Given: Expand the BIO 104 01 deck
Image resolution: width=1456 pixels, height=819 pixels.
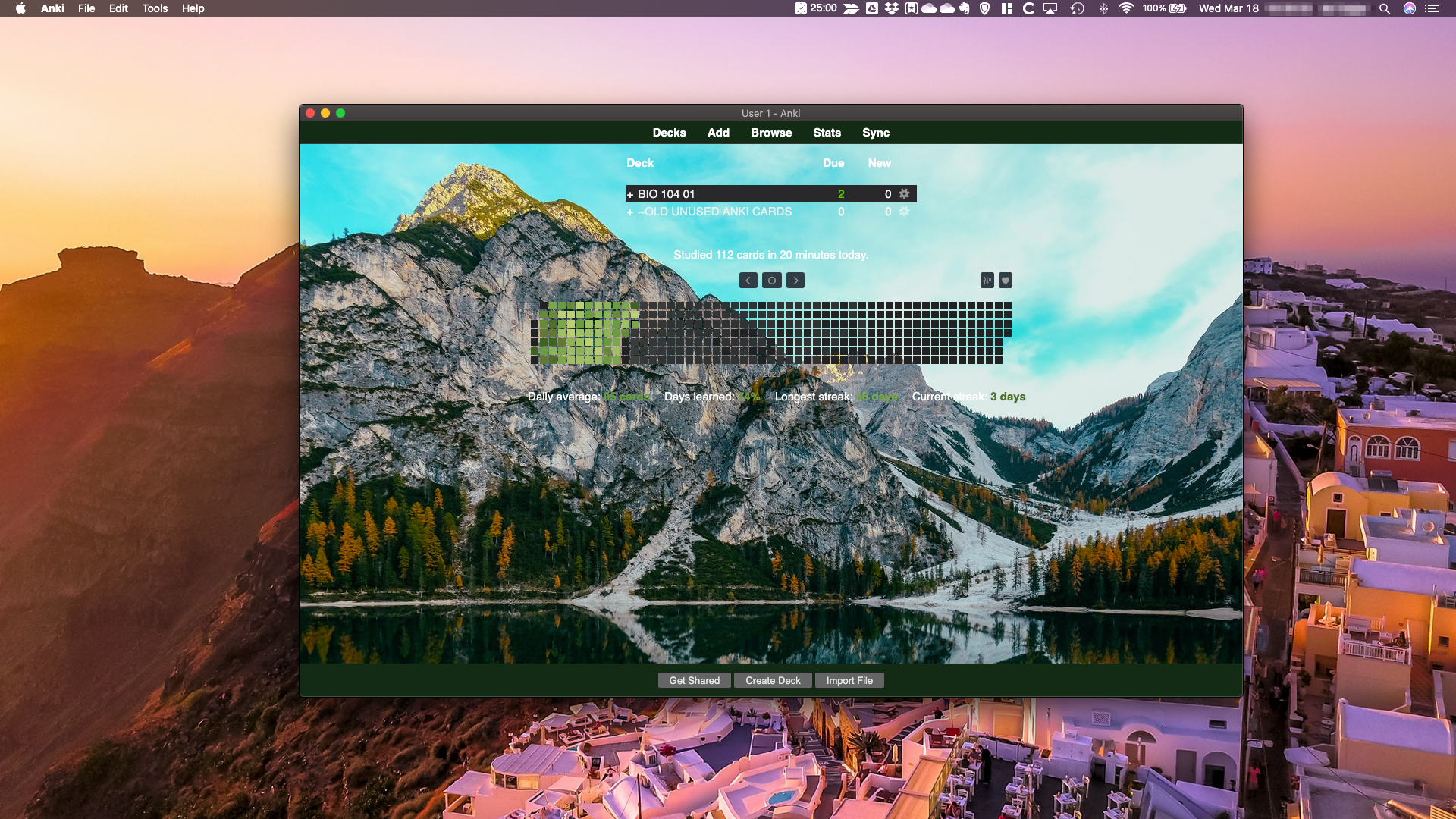Looking at the screenshot, I should [629, 195].
